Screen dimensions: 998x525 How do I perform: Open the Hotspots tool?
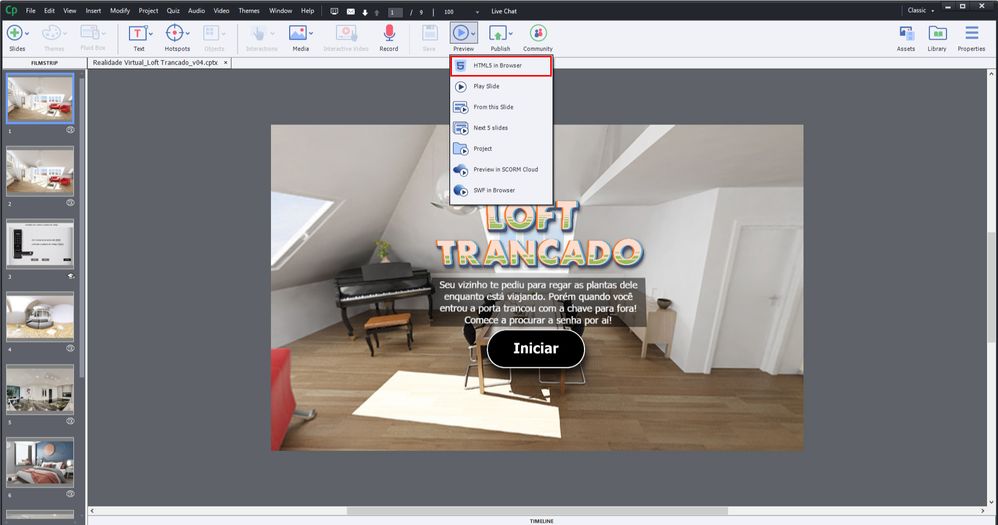(x=176, y=34)
